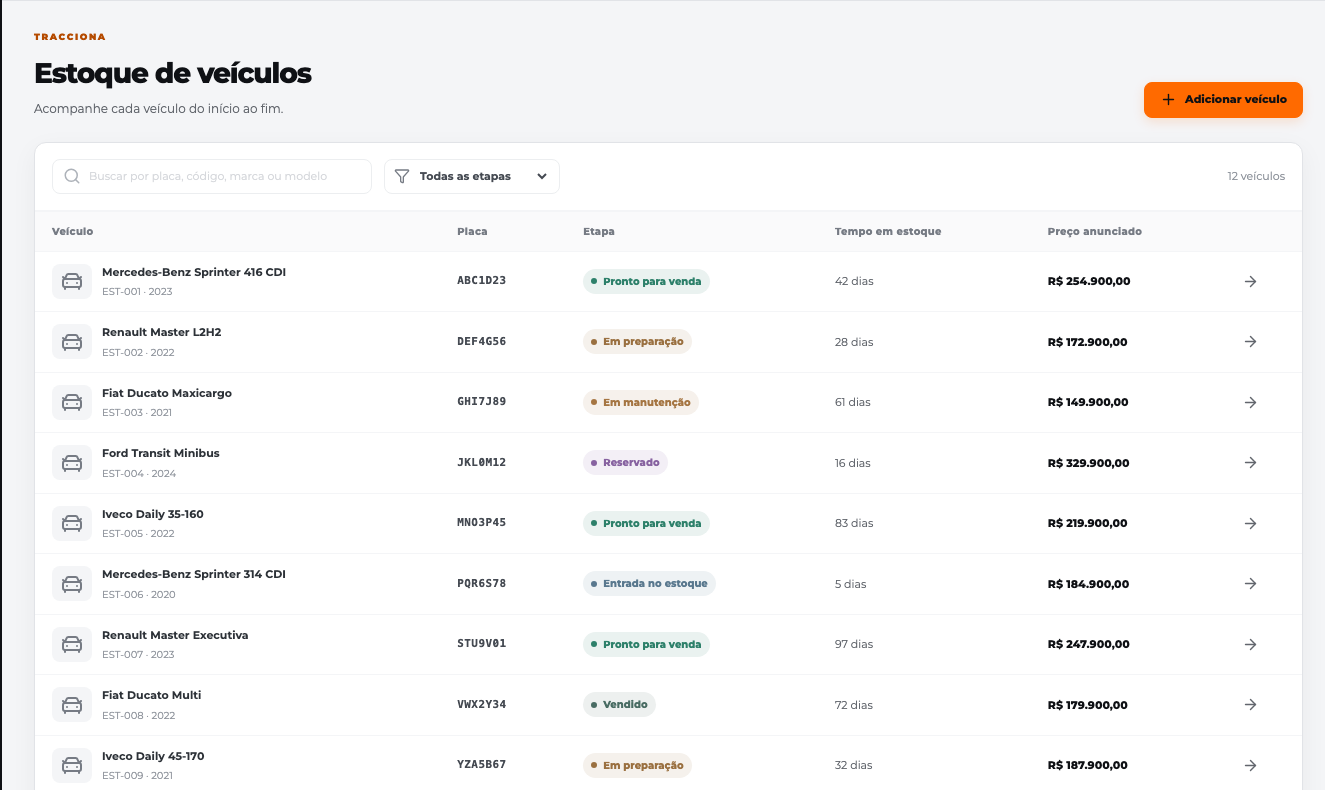This screenshot has width=1325, height=790.
Task: Open Mercedes-Benz Sprinter 314 CDI vehicle name
Action: tap(194, 574)
